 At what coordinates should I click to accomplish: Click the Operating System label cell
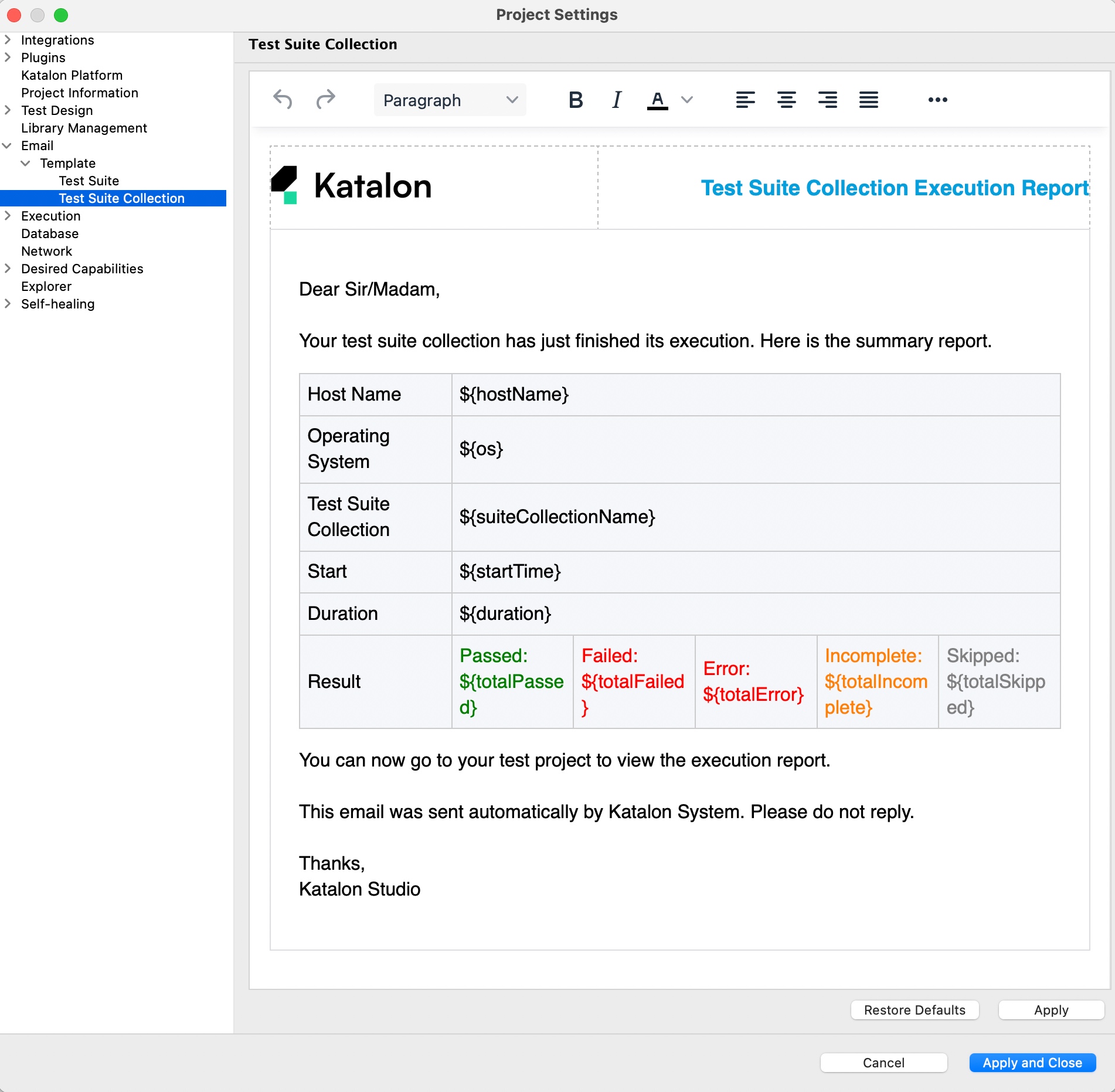pos(376,449)
